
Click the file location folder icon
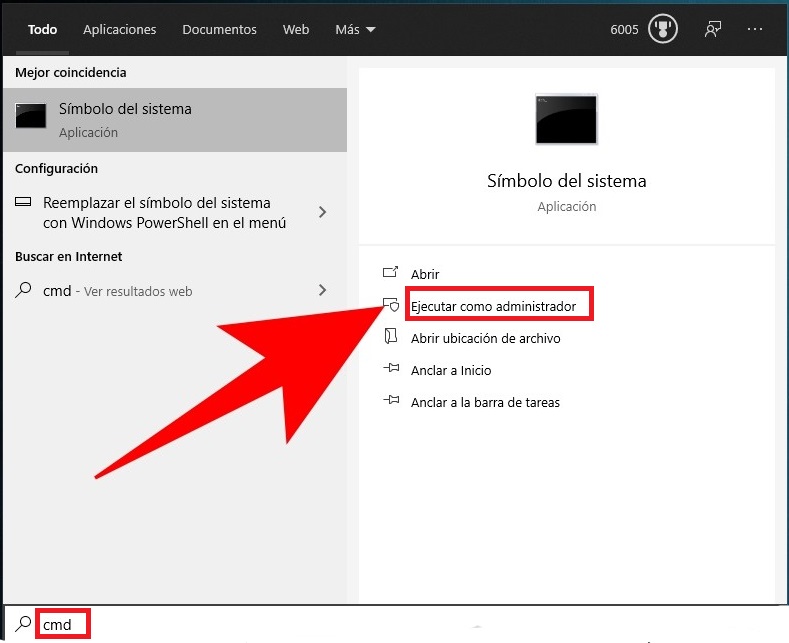point(390,336)
